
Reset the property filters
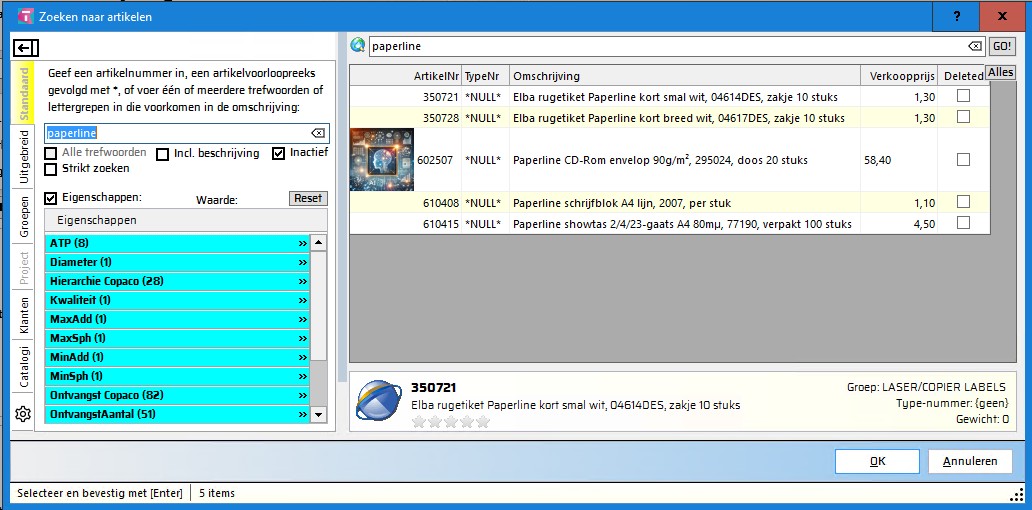(x=308, y=198)
